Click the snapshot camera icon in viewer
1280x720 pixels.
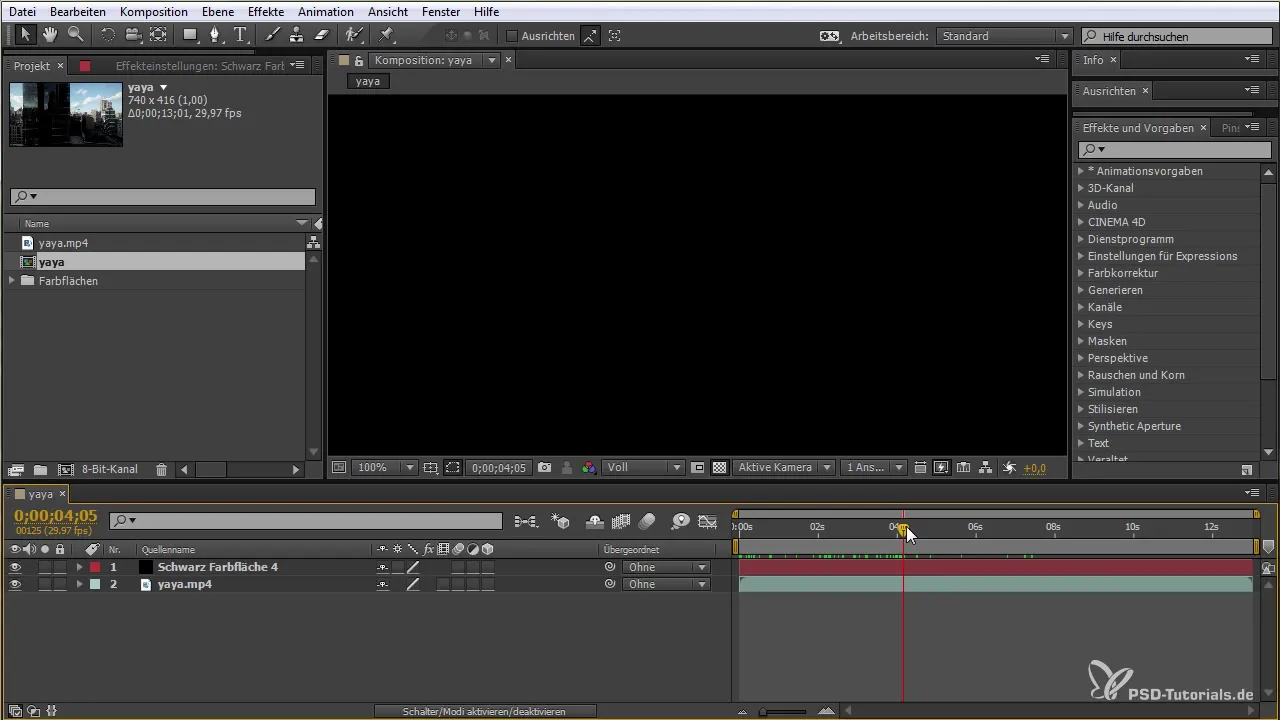[x=544, y=467]
